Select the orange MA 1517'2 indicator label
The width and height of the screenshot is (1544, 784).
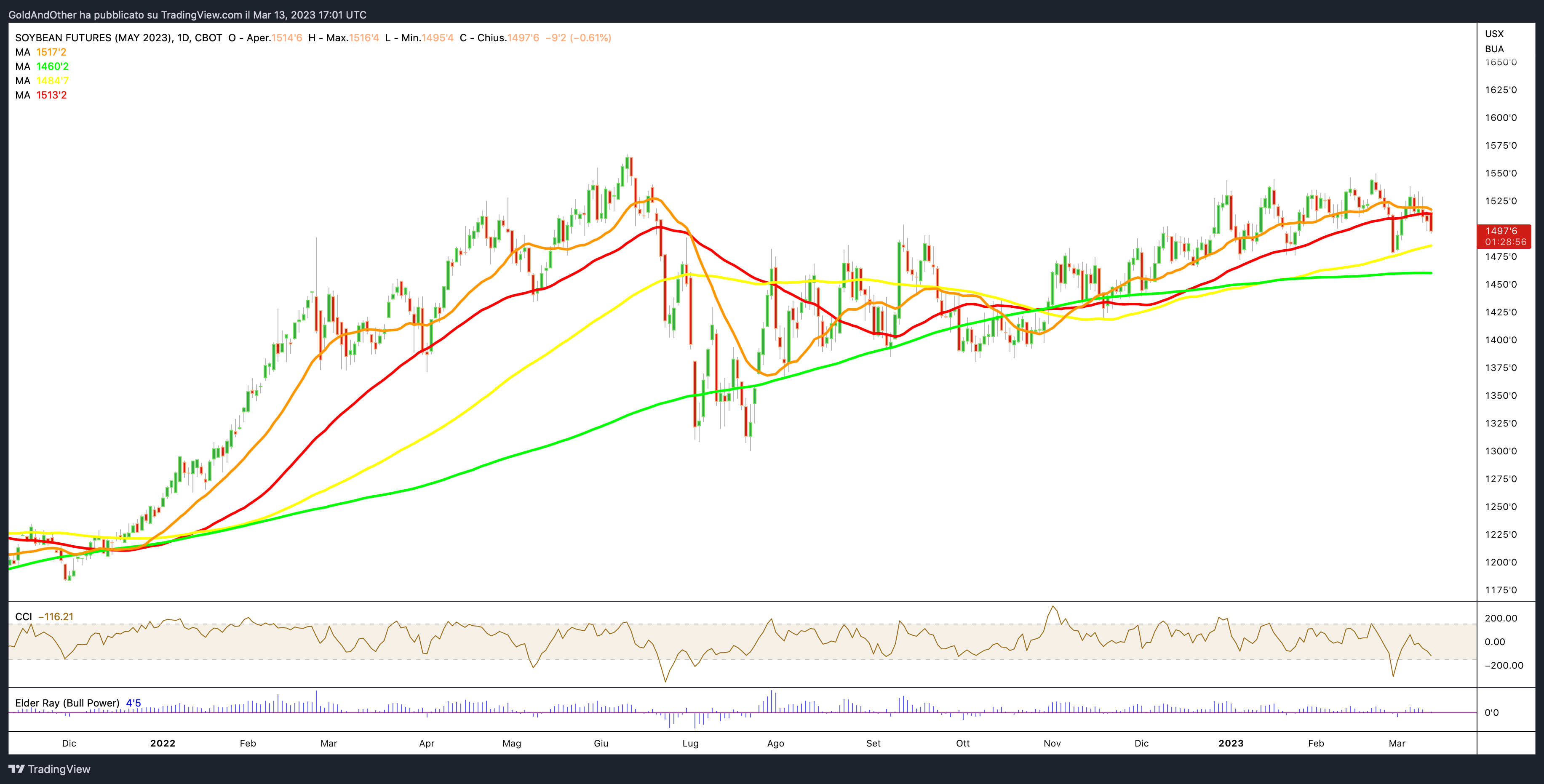click(41, 52)
